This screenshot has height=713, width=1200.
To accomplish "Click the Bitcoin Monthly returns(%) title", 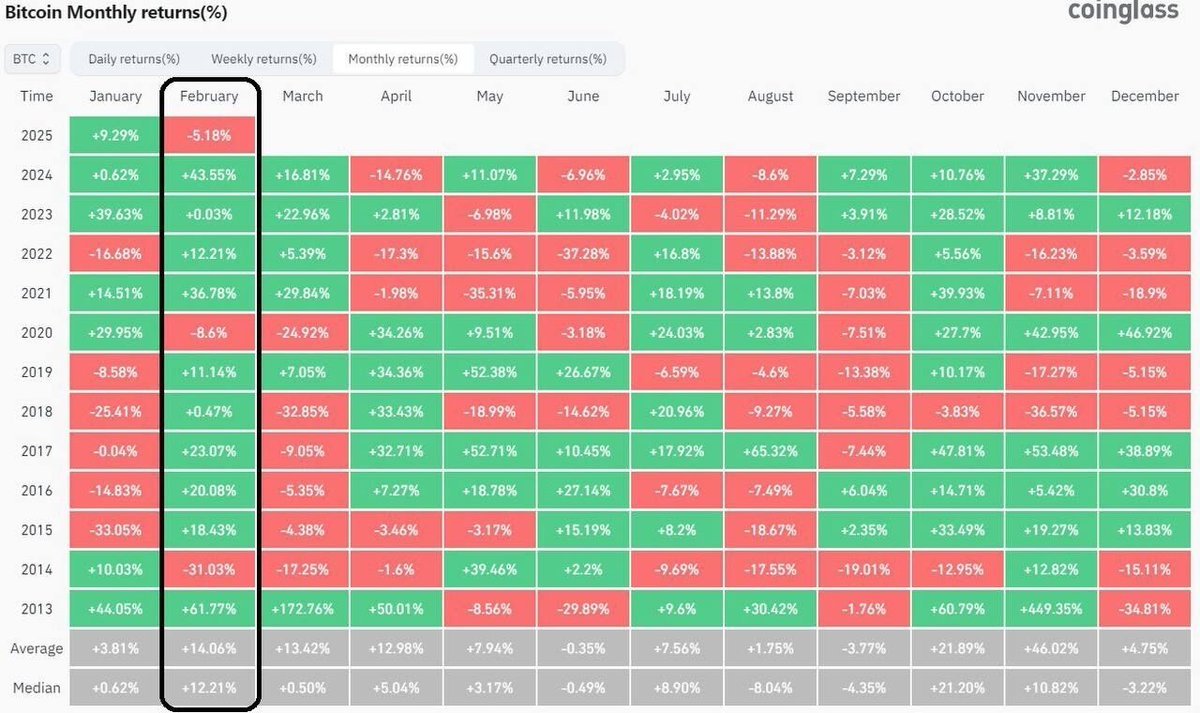I will pyautogui.click(x=117, y=13).
